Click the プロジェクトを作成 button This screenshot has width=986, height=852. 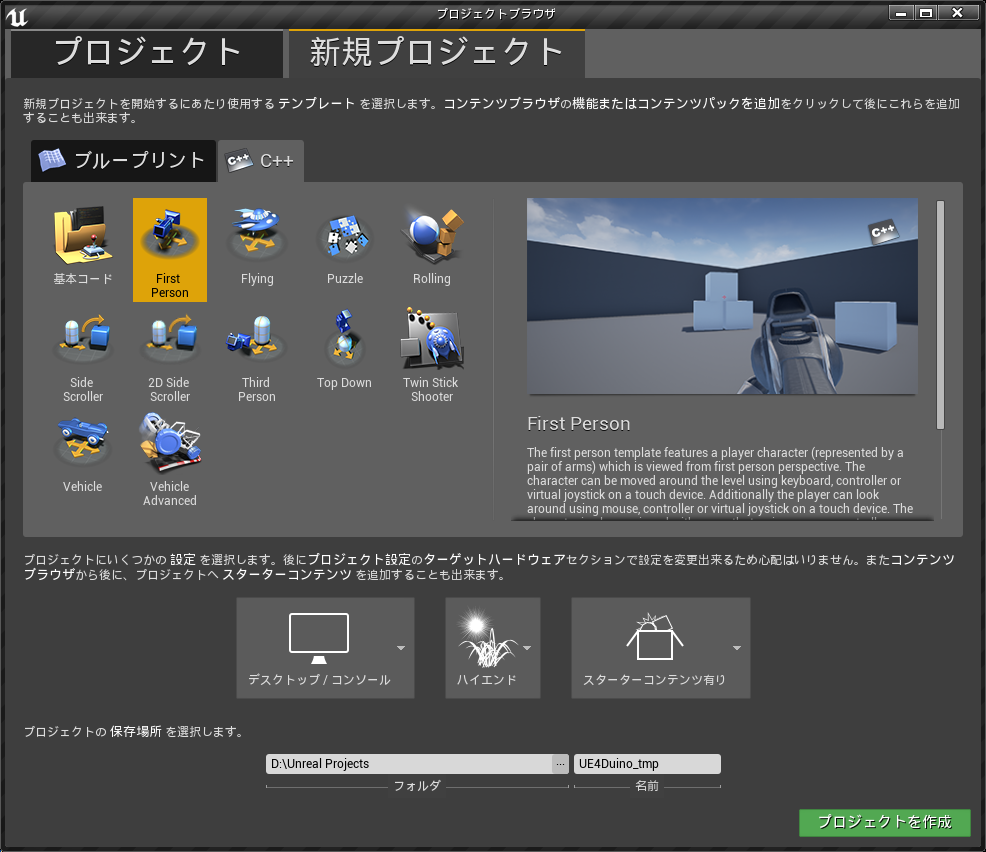click(x=884, y=822)
